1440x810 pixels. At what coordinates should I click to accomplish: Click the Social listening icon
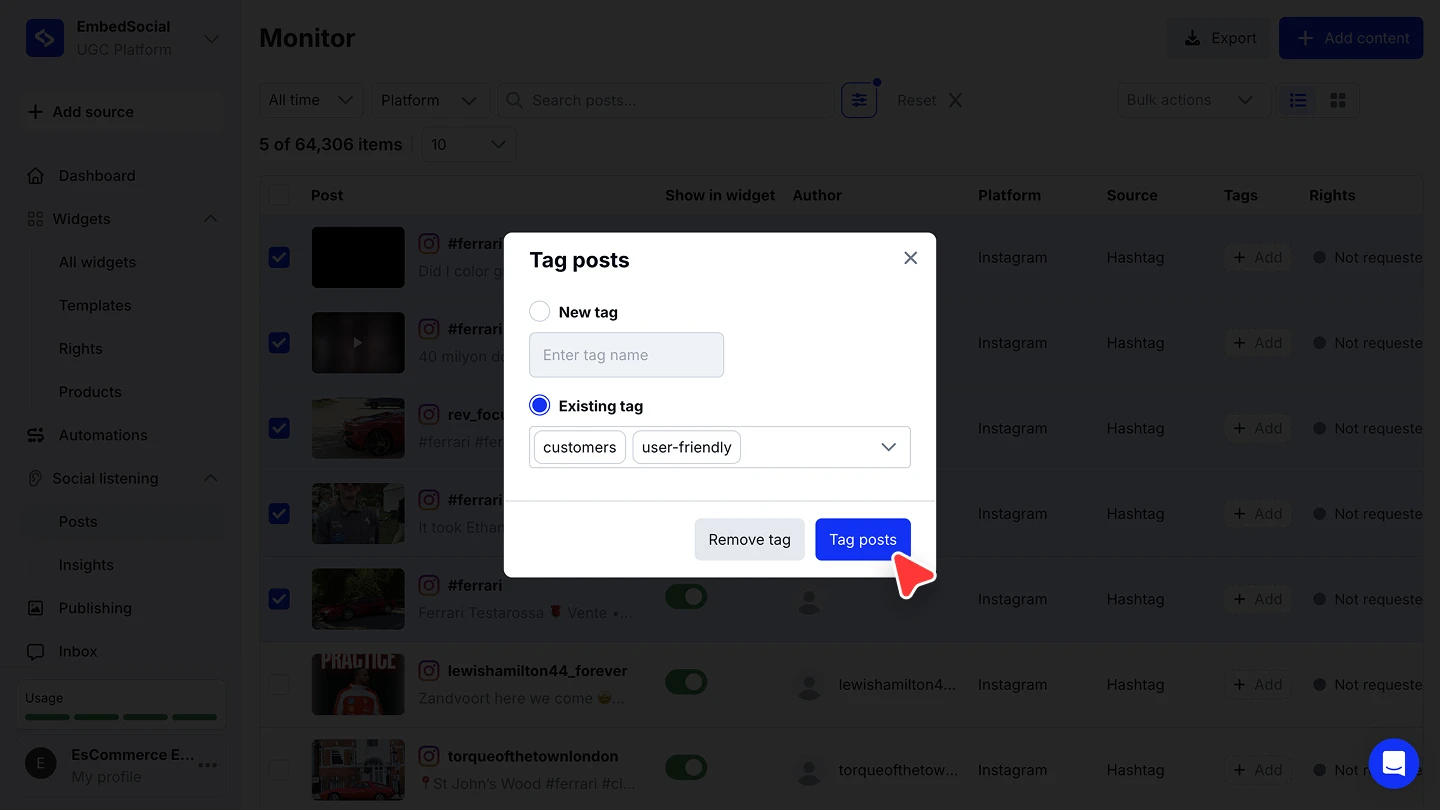[x=35, y=478]
